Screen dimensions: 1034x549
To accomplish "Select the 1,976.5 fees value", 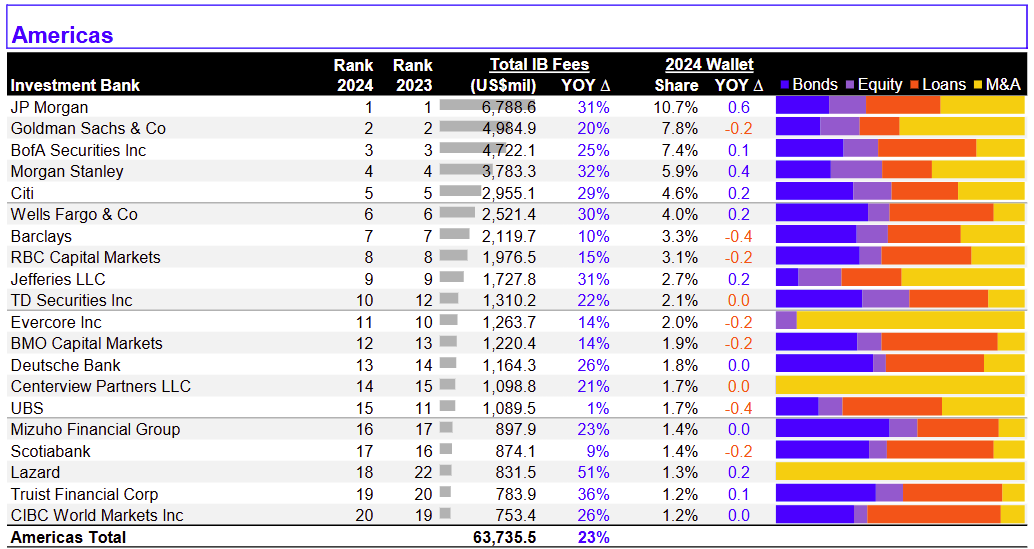I will [507, 258].
